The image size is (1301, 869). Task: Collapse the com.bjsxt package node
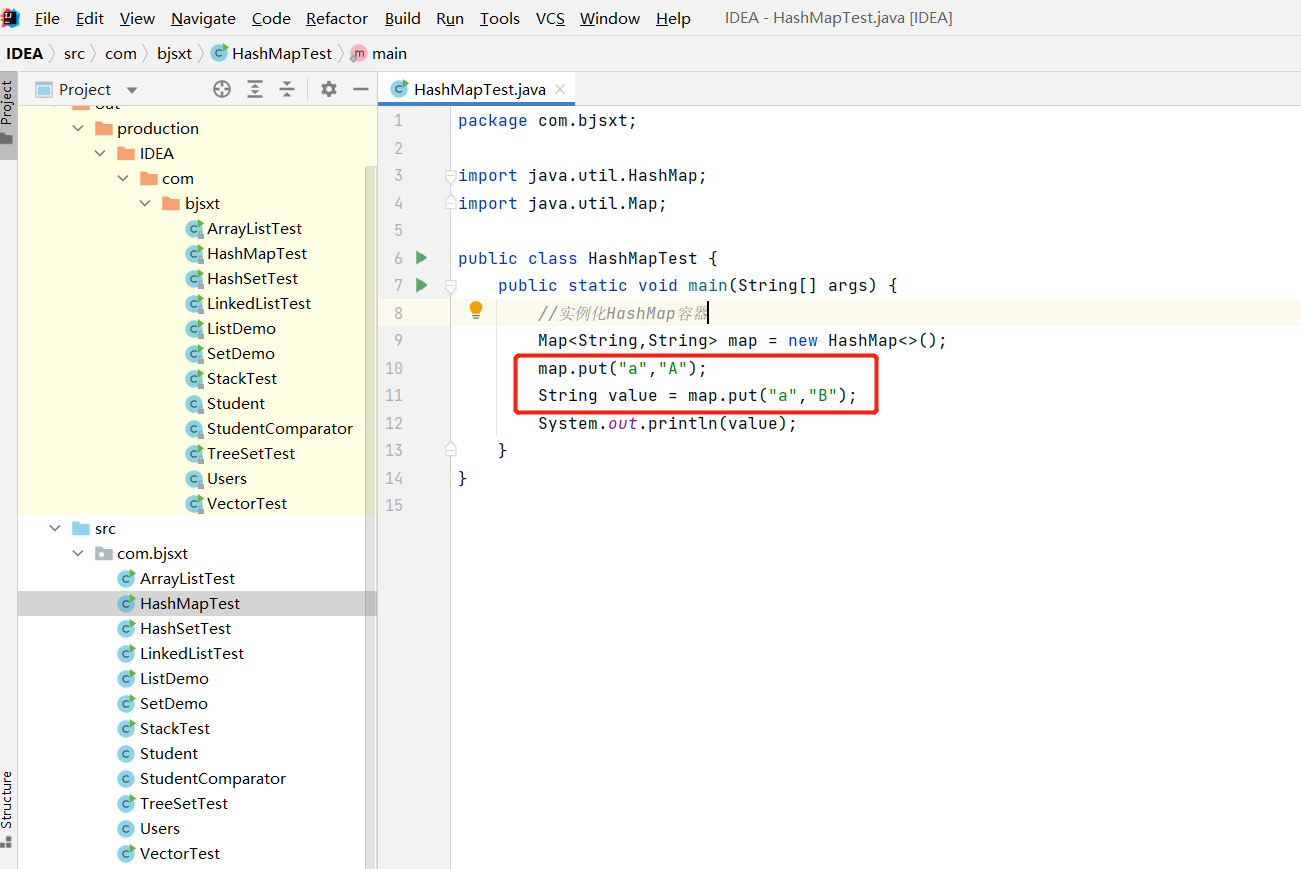78,553
